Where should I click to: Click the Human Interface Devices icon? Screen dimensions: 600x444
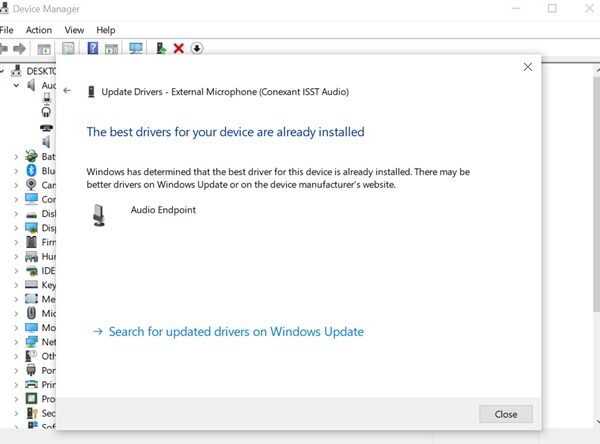(31, 256)
